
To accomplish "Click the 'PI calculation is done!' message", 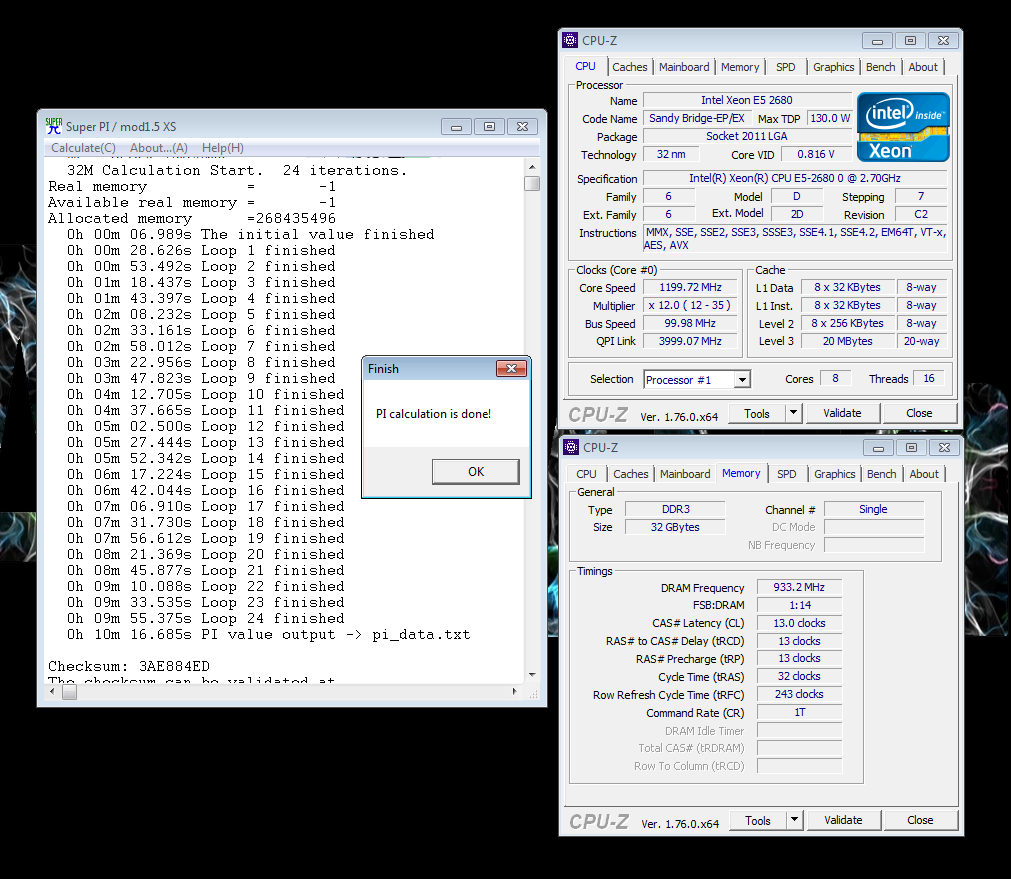I will point(433,414).
